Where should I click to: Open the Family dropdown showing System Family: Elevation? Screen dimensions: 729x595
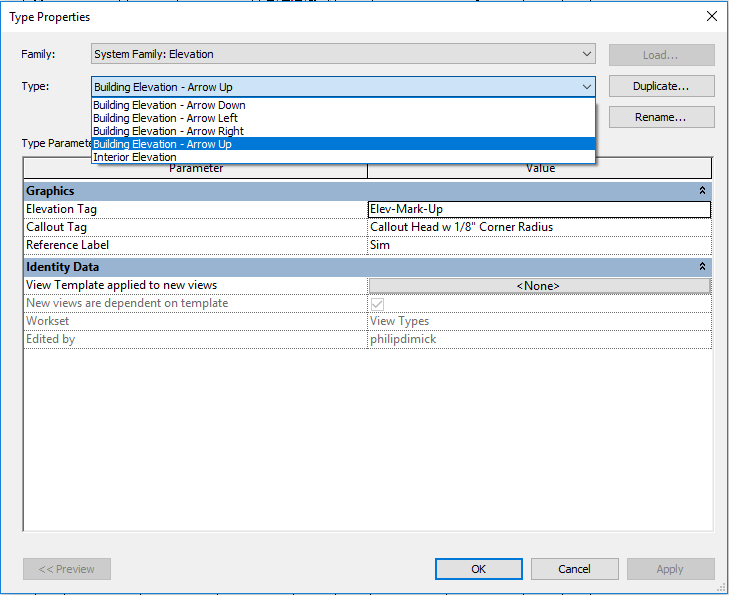pos(343,54)
